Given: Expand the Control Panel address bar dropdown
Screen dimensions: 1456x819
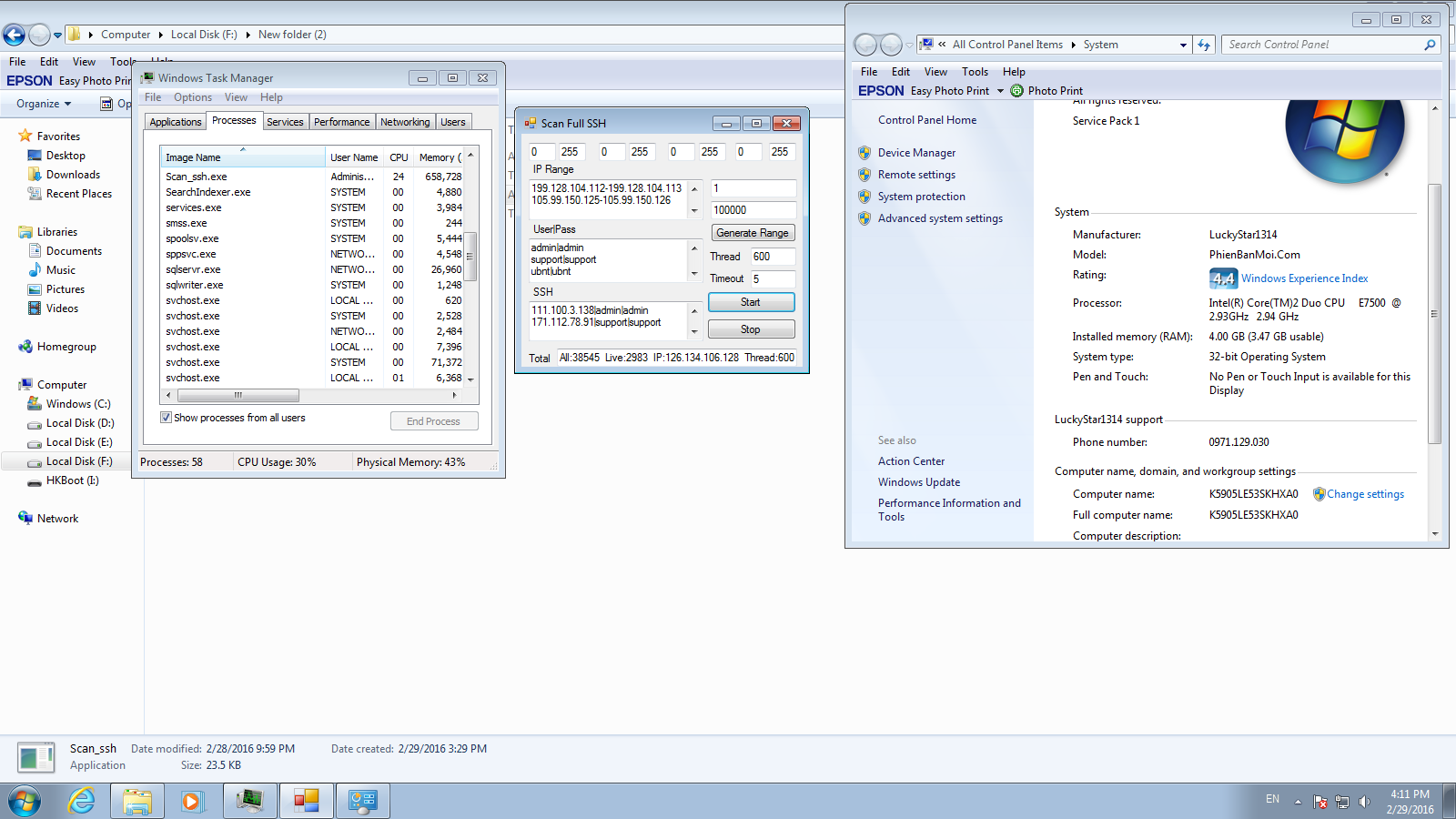Looking at the screenshot, I should point(1183,45).
